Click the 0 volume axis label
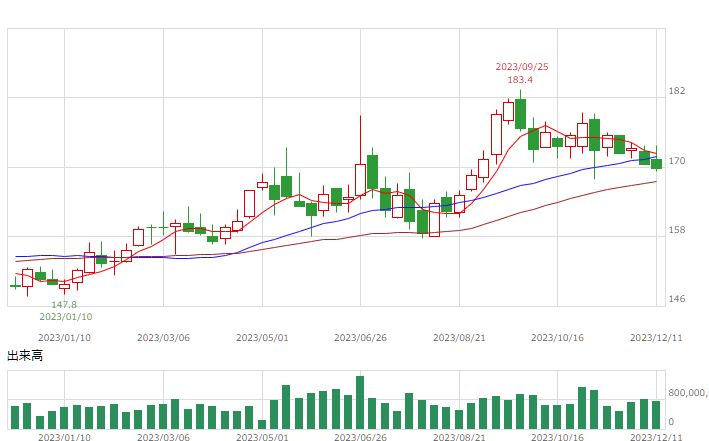709x441 pixels. click(x=671, y=422)
